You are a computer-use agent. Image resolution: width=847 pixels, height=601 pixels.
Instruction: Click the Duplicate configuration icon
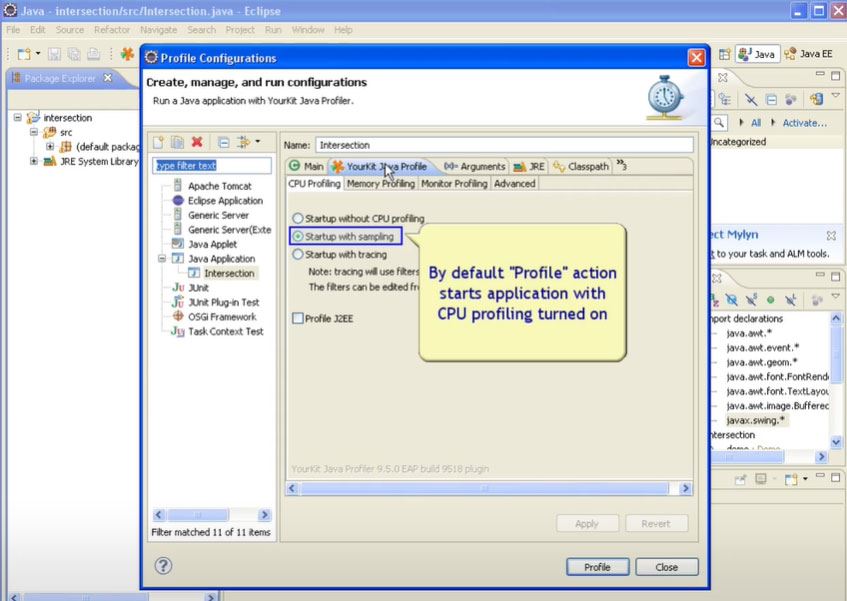click(177, 143)
